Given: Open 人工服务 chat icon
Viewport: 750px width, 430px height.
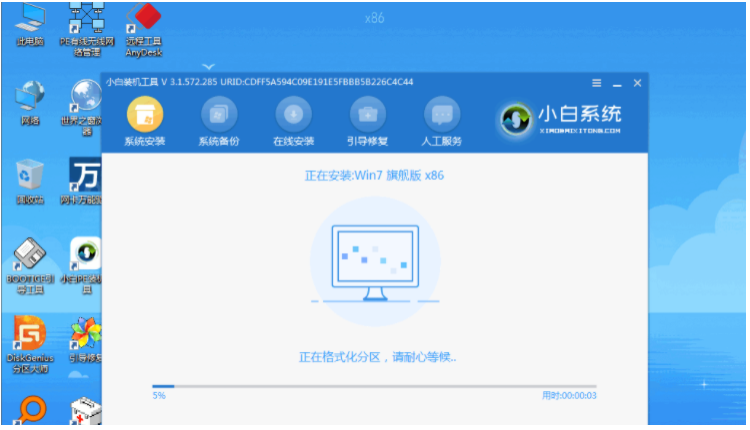Looking at the screenshot, I should pos(442,115).
